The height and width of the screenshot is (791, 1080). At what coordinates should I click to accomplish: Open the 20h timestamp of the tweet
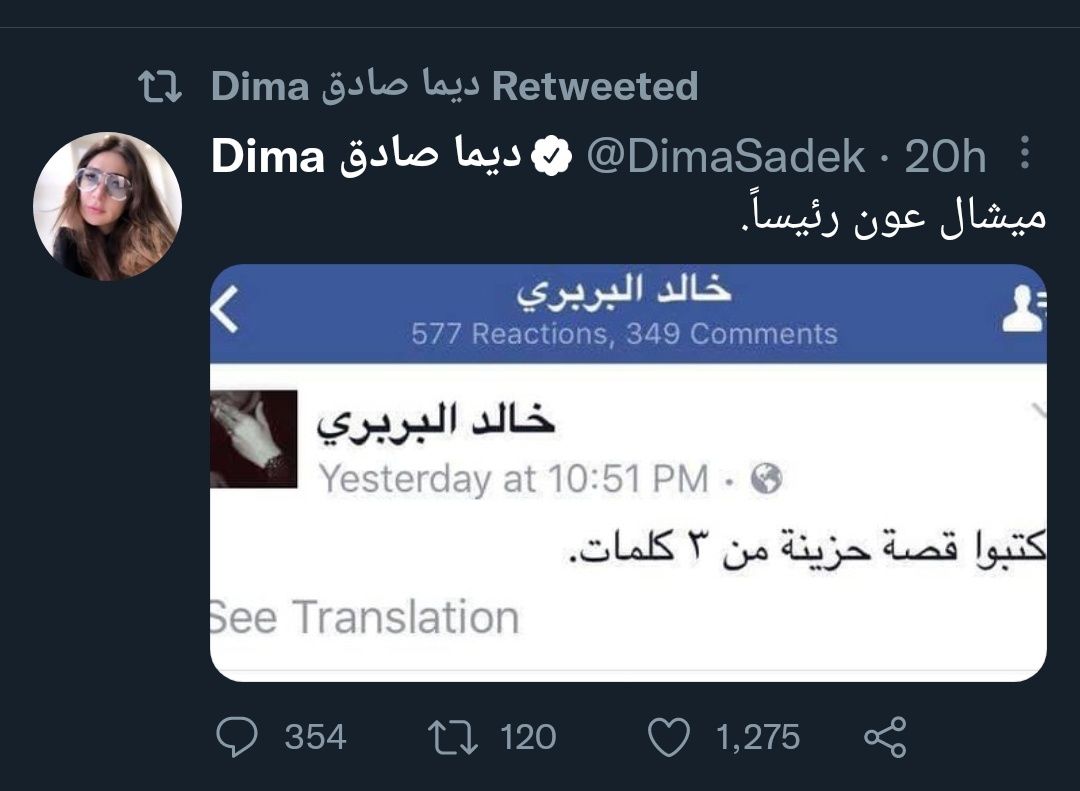945,156
